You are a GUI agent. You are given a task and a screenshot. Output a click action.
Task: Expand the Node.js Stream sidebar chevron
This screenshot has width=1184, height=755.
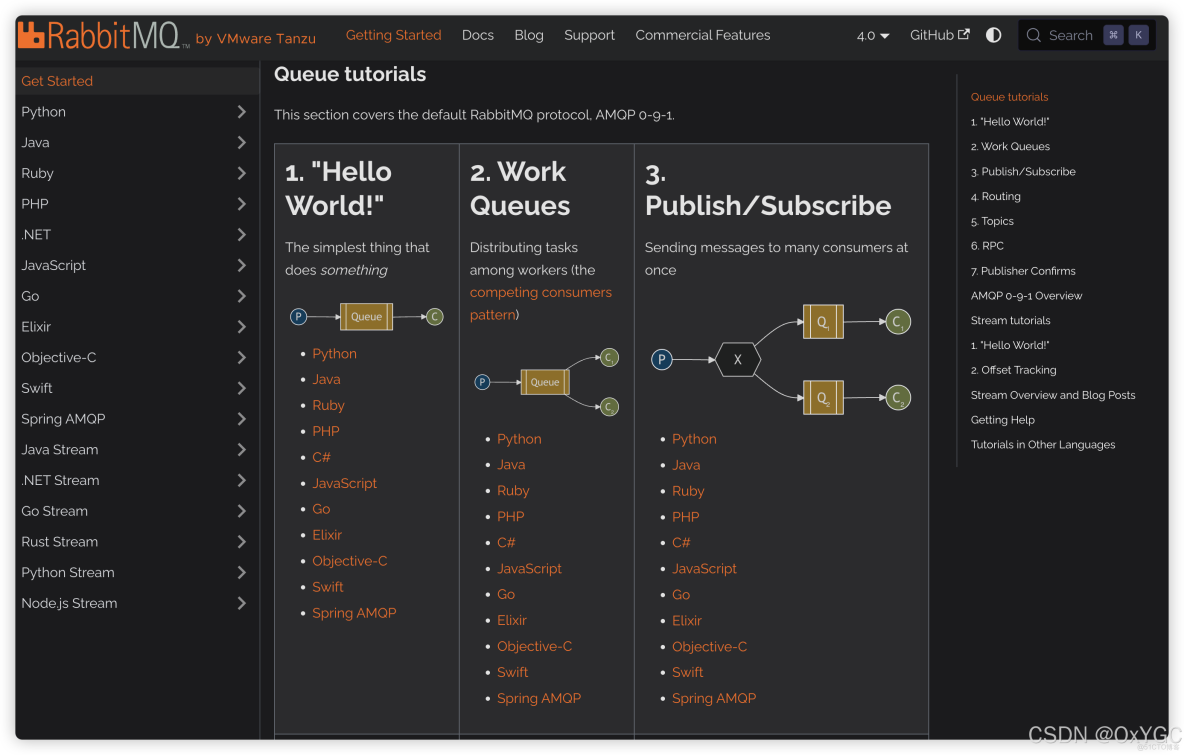coord(241,603)
